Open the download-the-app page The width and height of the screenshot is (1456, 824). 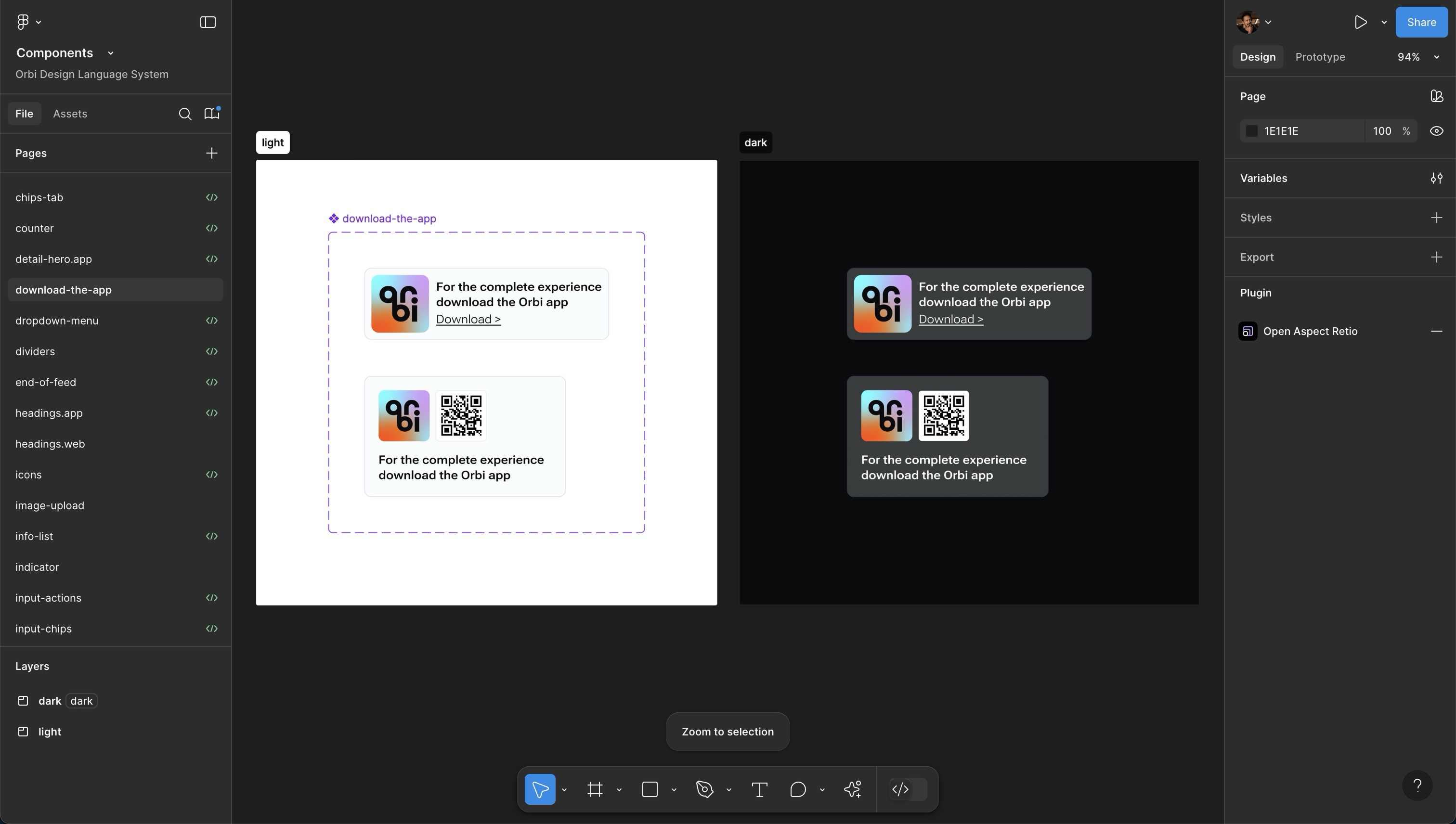tap(116, 290)
